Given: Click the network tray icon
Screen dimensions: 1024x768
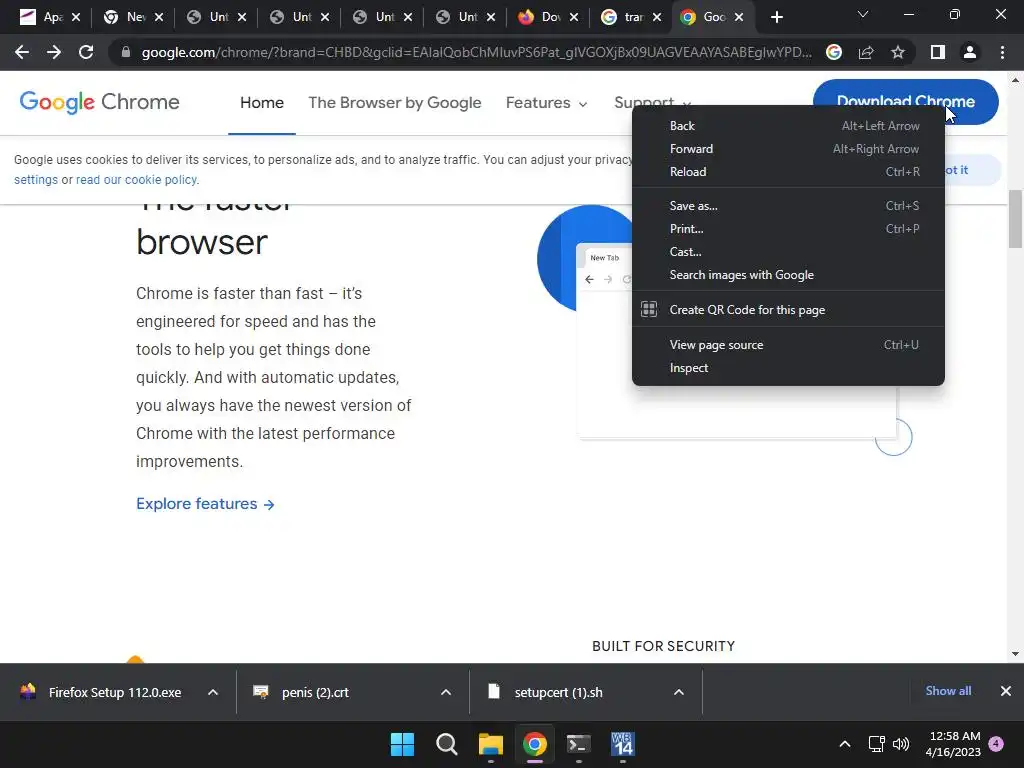Looking at the screenshot, I should tap(876, 744).
